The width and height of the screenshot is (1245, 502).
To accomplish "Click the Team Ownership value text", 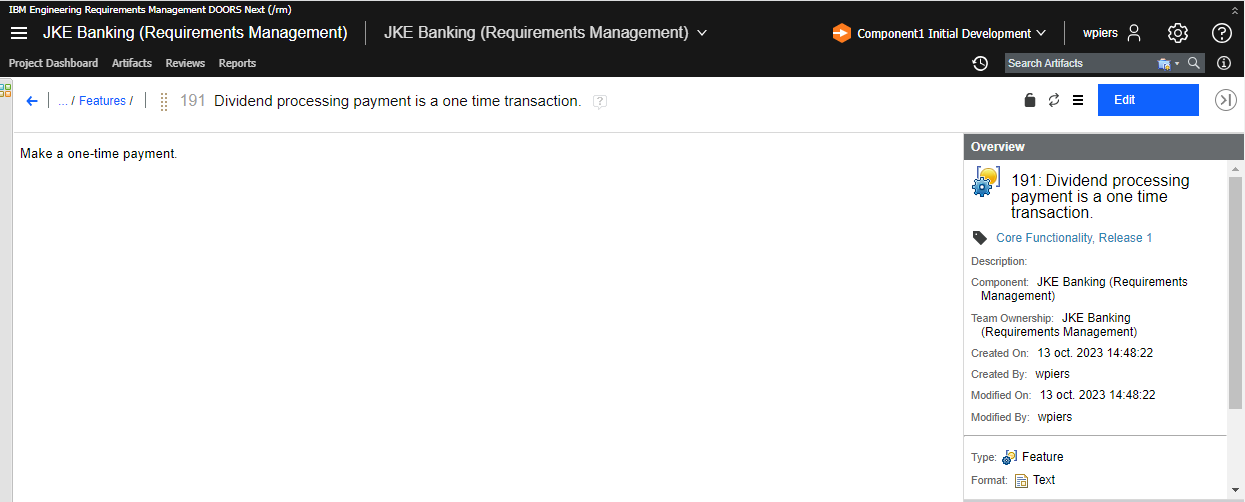I will (x=1060, y=325).
